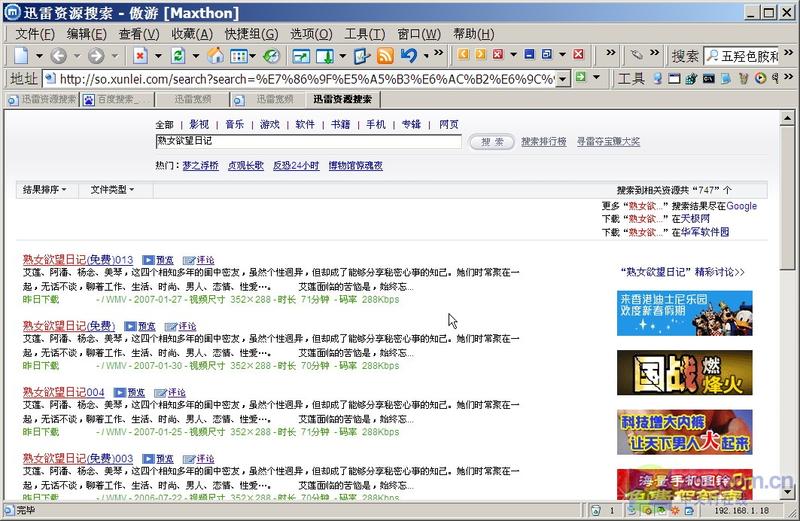Image resolution: width=800 pixels, height=521 pixels.
Task: Click the New blank page icon
Action: tap(21, 55)
